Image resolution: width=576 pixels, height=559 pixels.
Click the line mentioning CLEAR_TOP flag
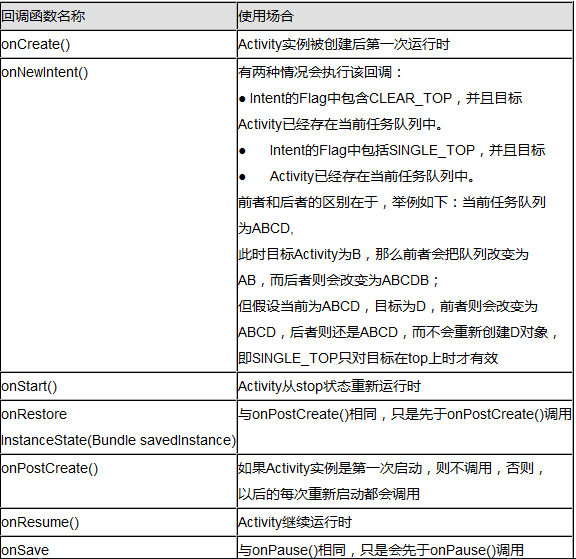pos(380,98)
